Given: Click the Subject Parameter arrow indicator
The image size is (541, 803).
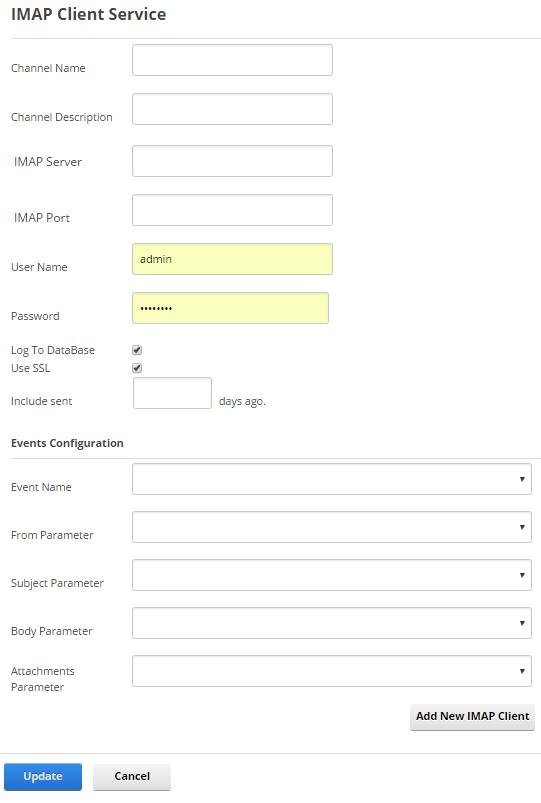Looking at the screenshot, I should pyautogui.click(x=522, y=575).
